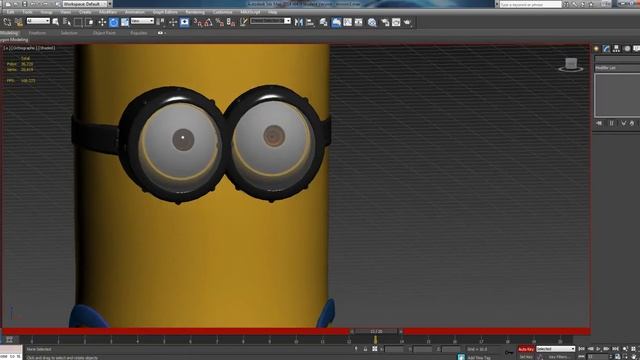Click the ViewCube top-hat gizmo

571,65
